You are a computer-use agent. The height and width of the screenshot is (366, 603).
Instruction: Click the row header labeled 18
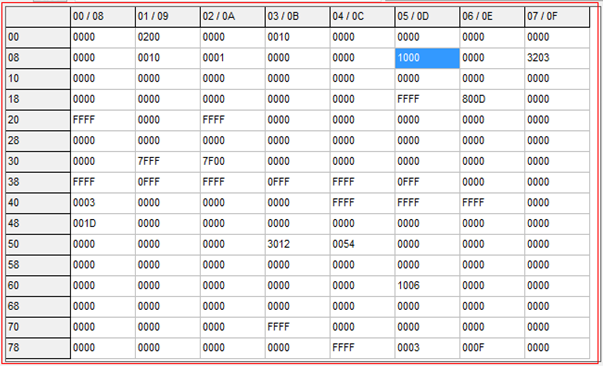click(38, 100)
